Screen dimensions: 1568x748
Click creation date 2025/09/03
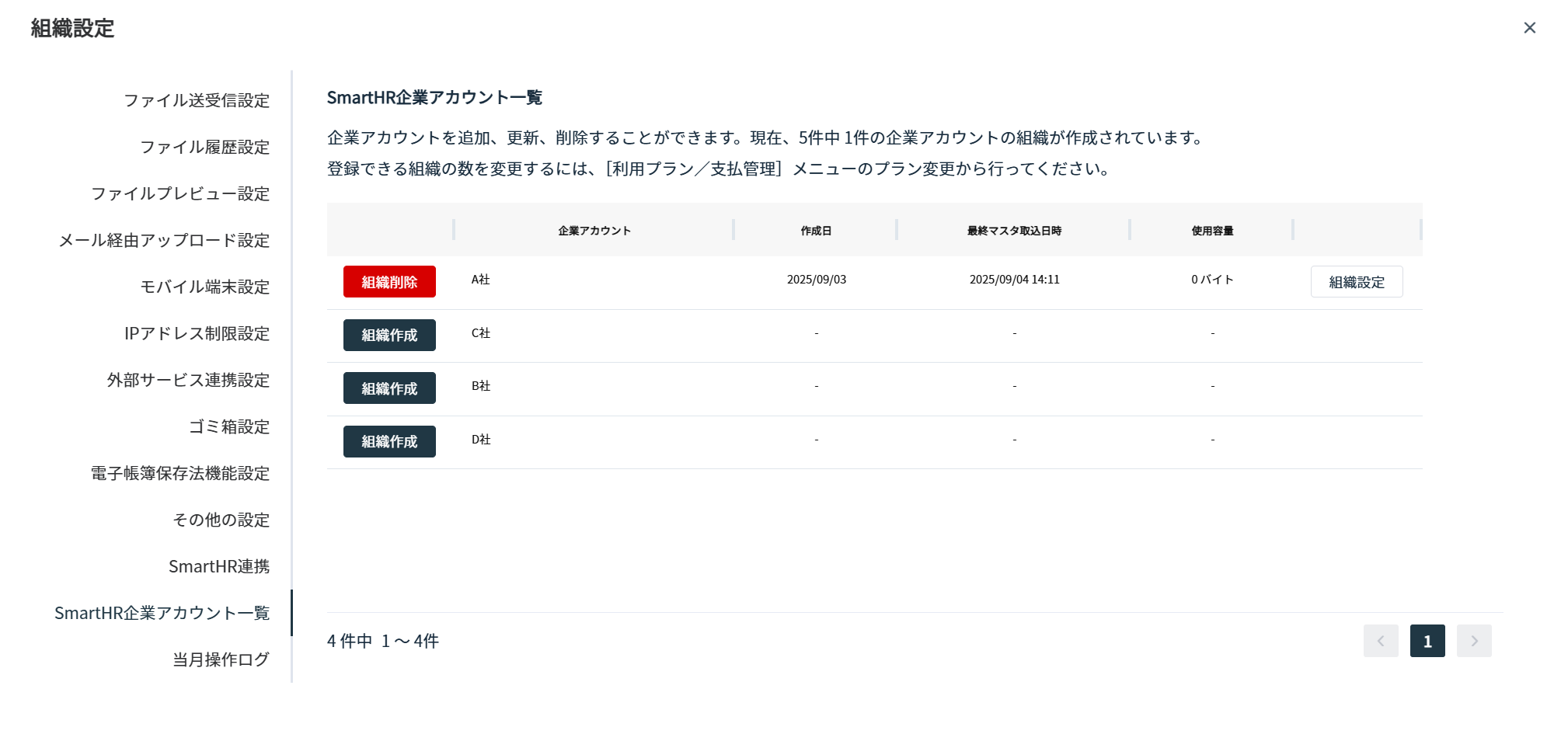(x=816, y=280)
